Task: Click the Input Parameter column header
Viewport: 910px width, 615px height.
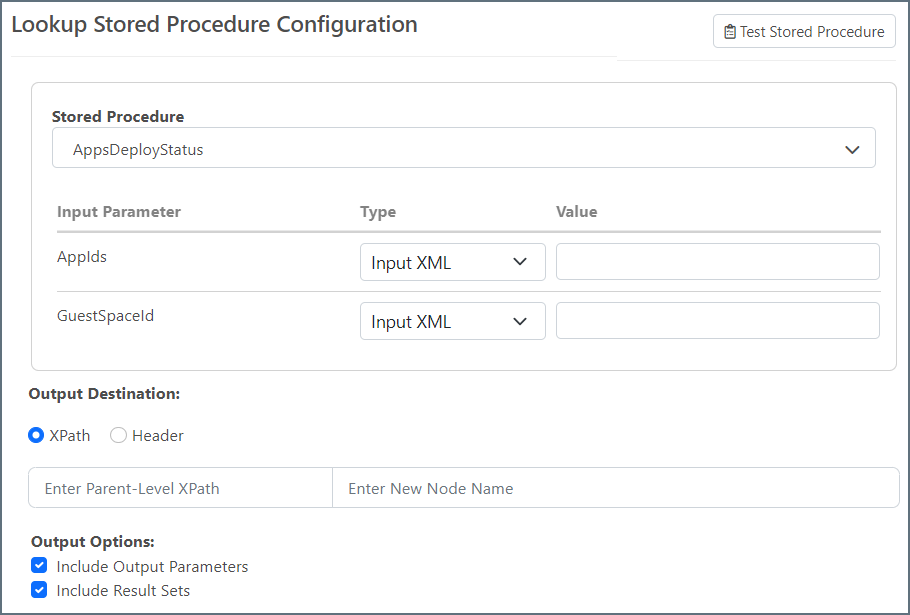Action: 119,212
